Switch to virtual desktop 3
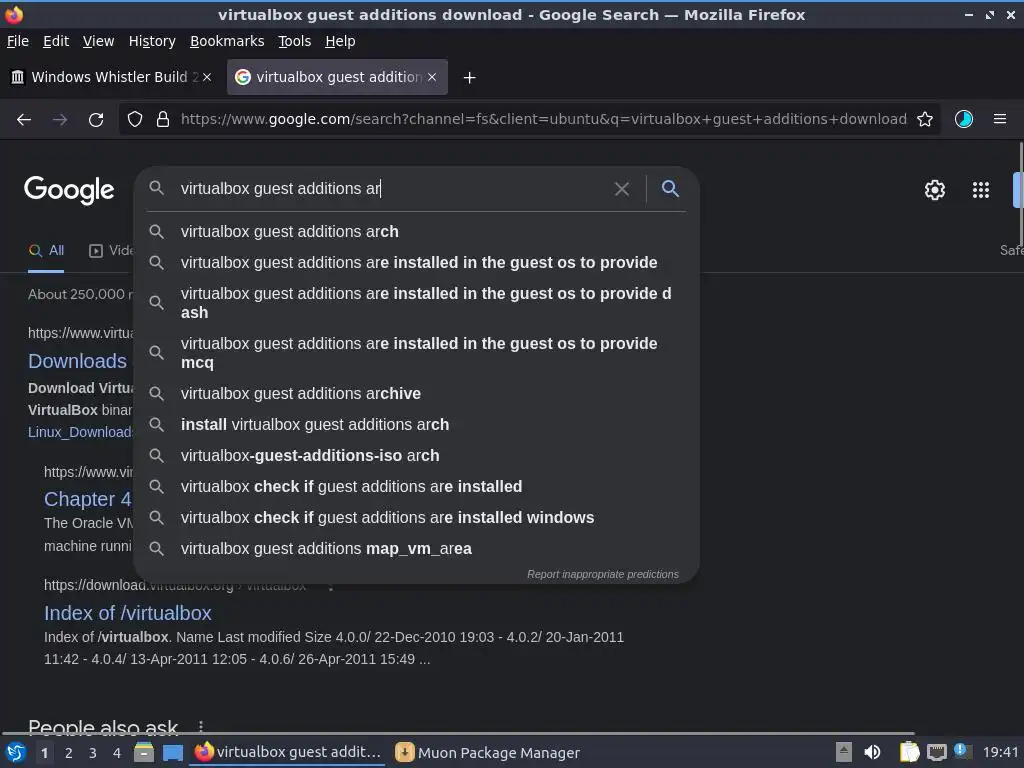Viewport: 1024px width, 768px height. 93,753
